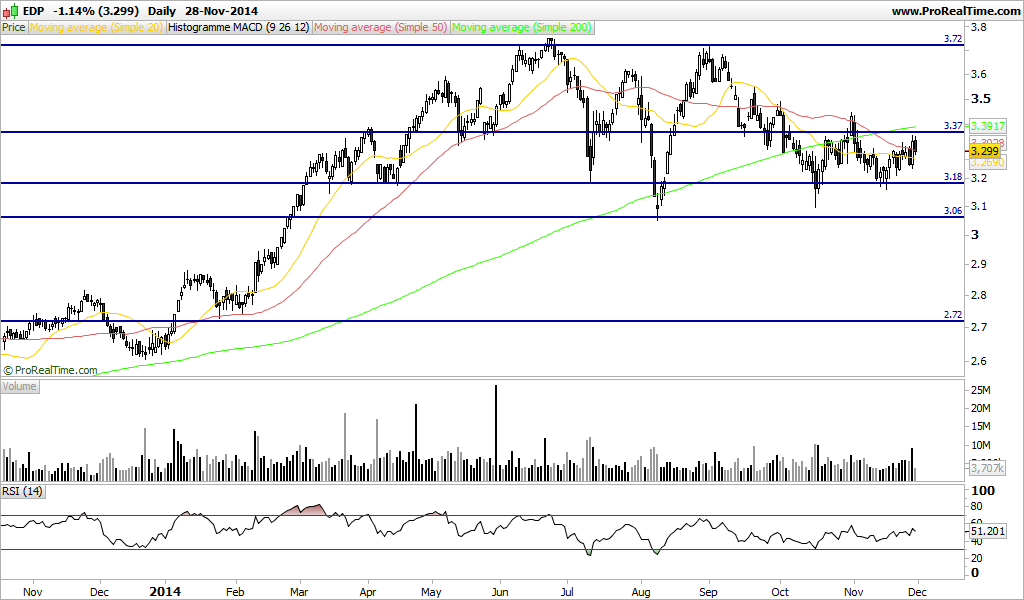This screenshot has height=600, width=1024.
Task: Click the candlestick chart icon beside EDP
Action: 10,10
